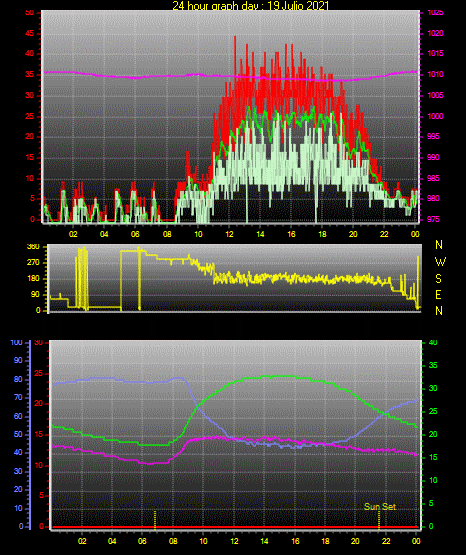Select the dotted sunset marker below "Sun Set"
Image resolution: width=466 pixels, height=555 pixels.
(x=379, y=520)
